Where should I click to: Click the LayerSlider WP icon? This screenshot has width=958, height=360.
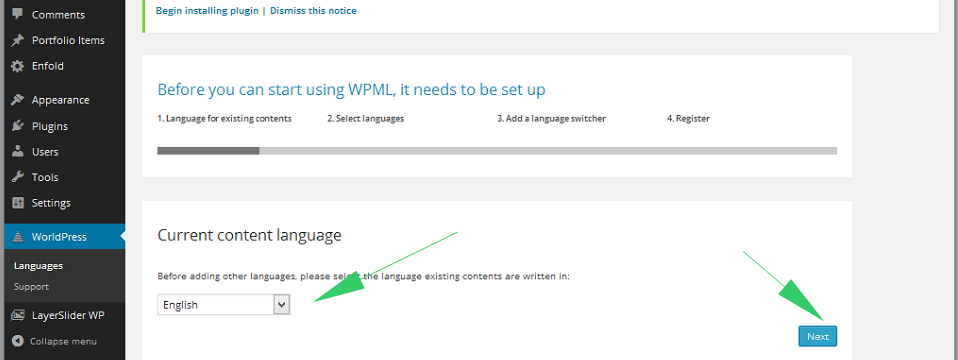[18, 316]
